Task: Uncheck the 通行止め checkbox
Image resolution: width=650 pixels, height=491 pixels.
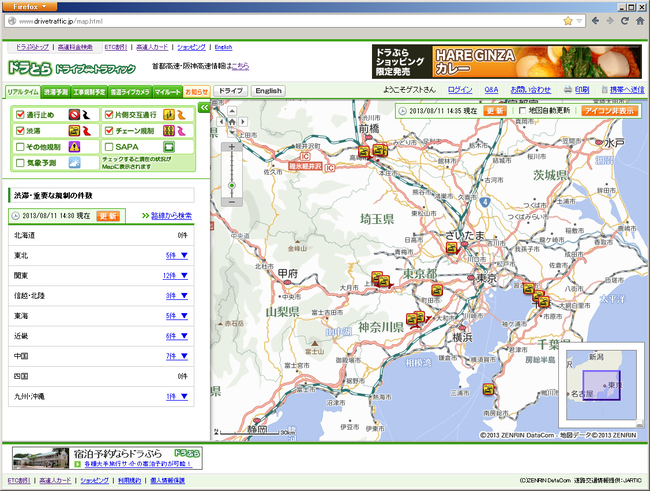Action: point(19,114)
